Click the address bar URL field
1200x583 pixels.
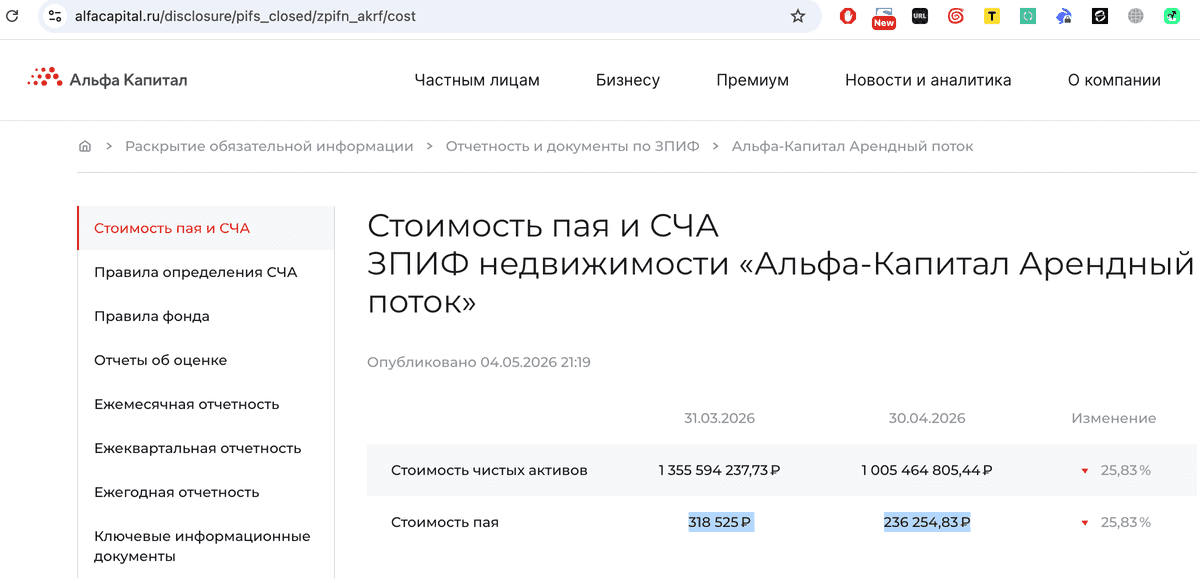pyautogui.click(x=430, y=16)
